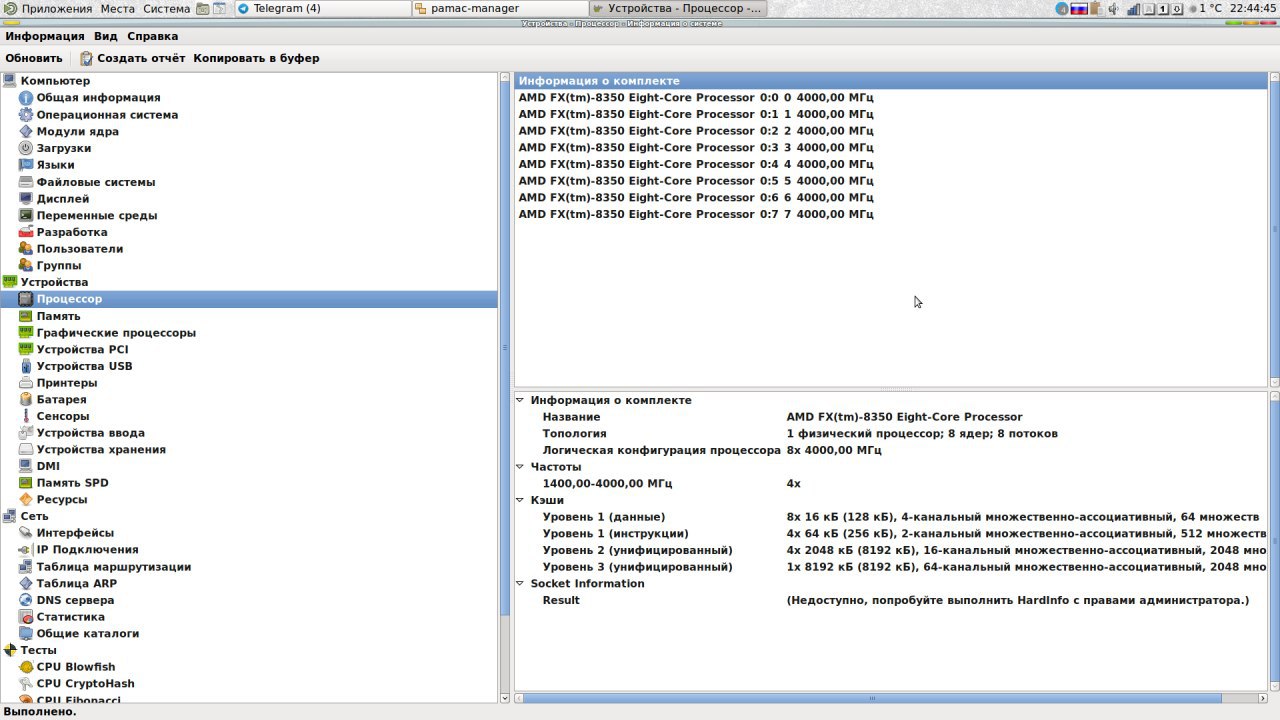
Task: Collapse the Кэши section
Action: (x=520, y=500)
